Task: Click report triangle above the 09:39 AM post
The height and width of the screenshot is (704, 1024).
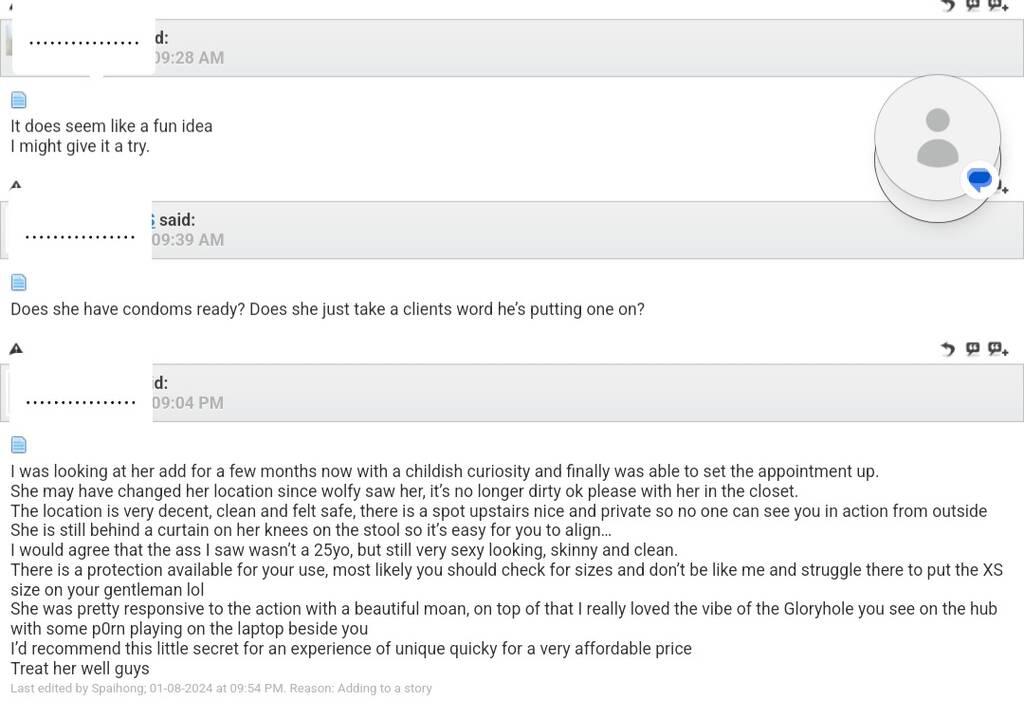Action: (15, 185)
